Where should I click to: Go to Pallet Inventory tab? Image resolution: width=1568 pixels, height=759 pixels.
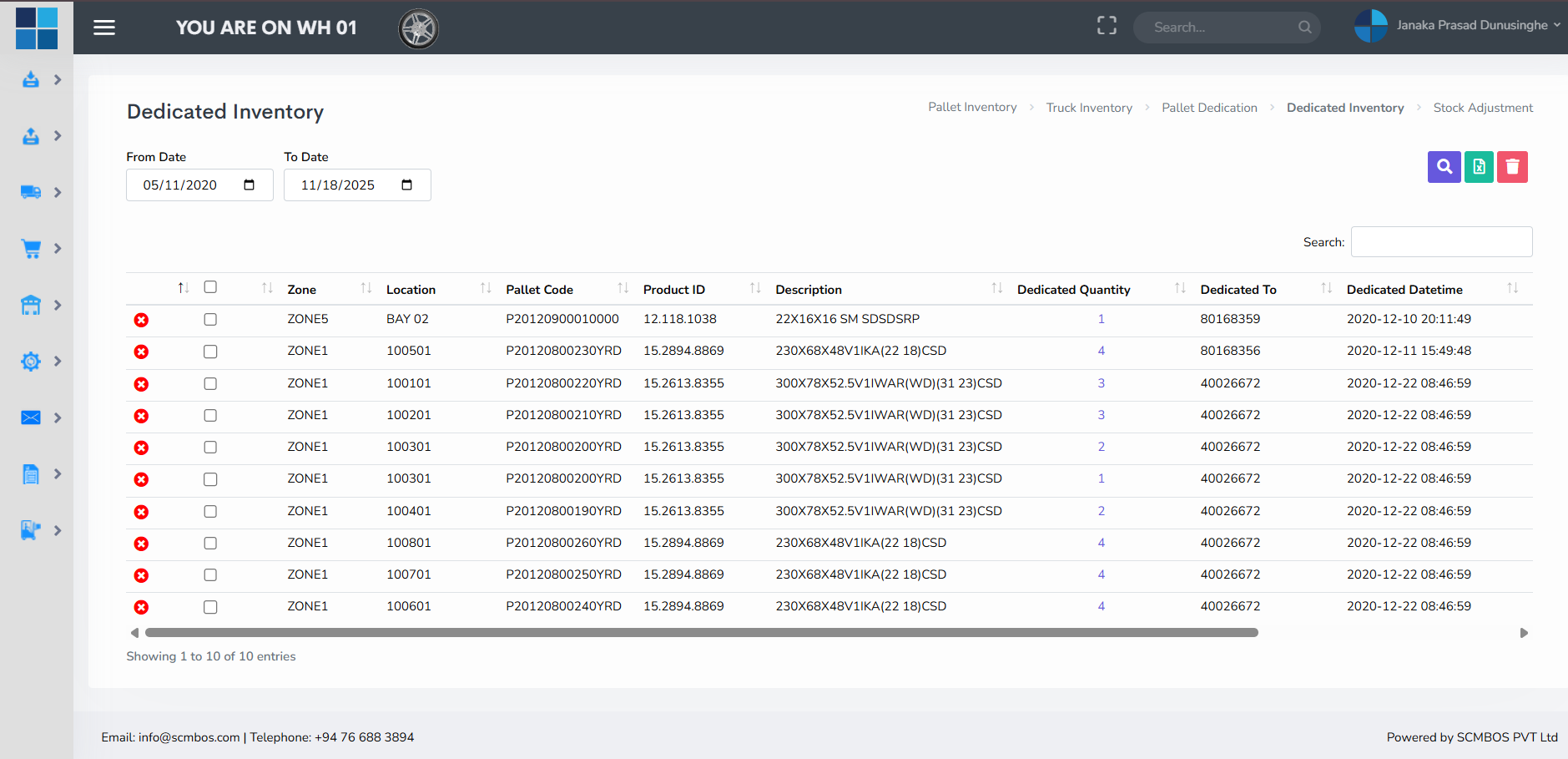coord(972,108)
